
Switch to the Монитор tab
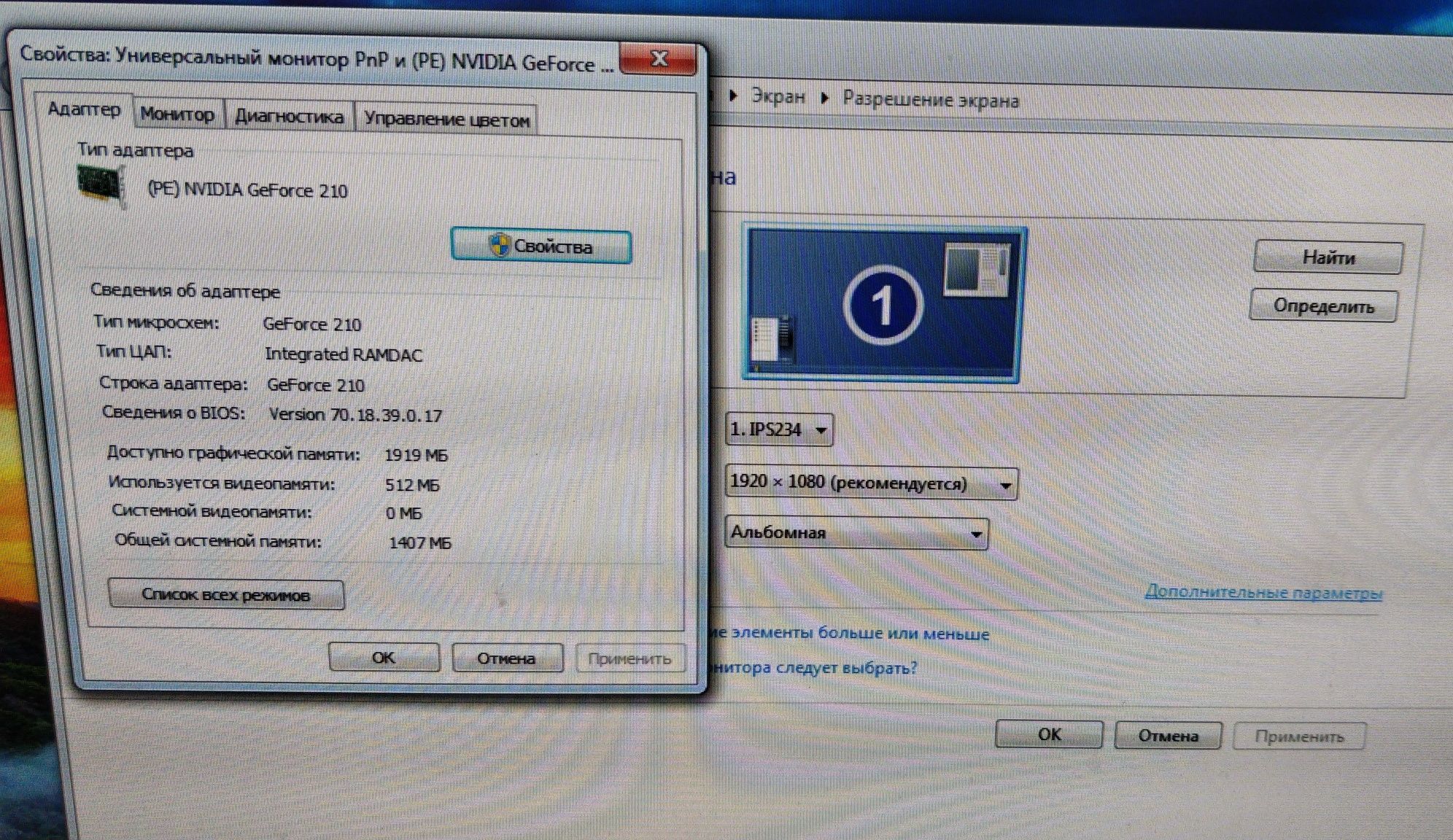[177, 114]
